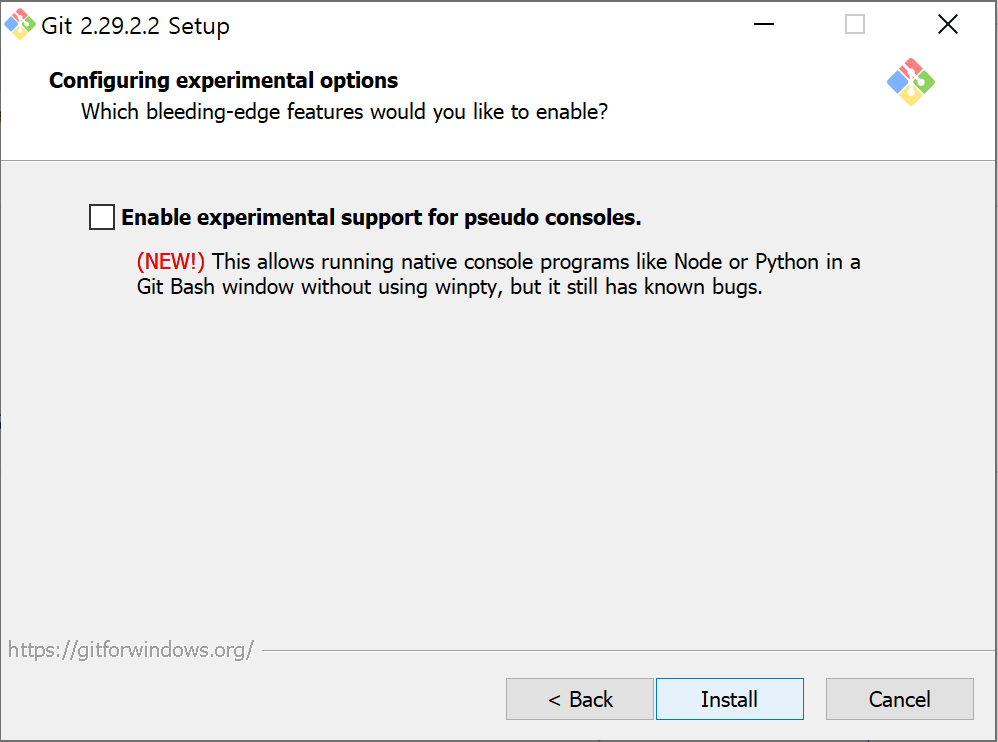The width and height of the screenshot is (998, 742).
Task: Click the 'Which bleeding-edge features' subtitle text
Action: pyautogui.click(x=344, y=112)
